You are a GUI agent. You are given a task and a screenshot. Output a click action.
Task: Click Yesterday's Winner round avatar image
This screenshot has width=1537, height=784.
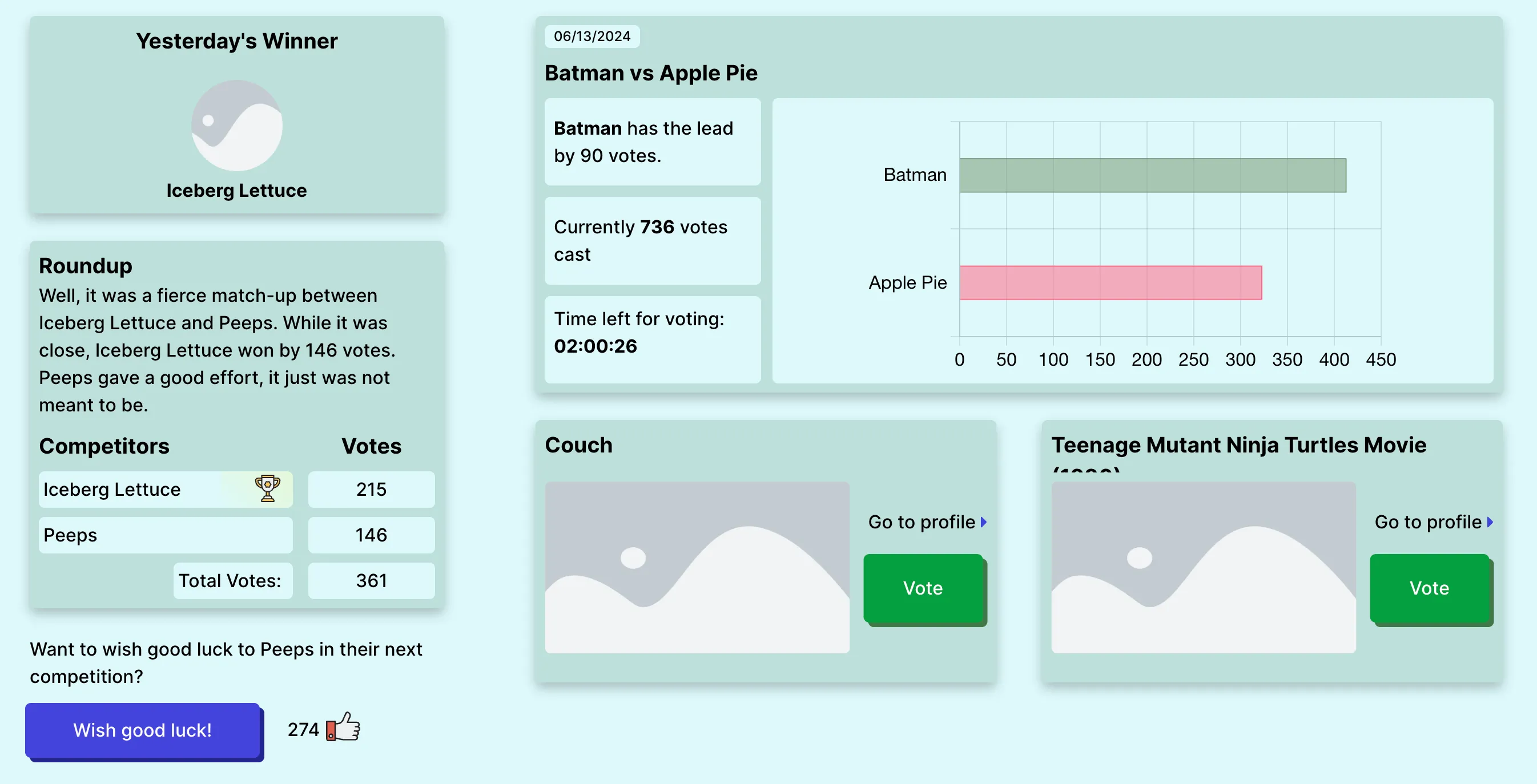click(237, 126)
